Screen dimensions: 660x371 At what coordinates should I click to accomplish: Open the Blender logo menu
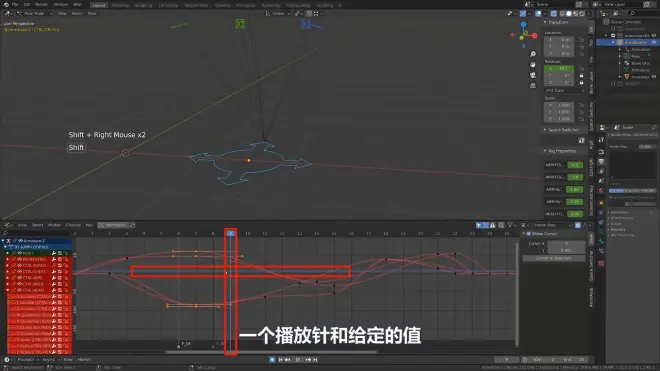(x=6, y=4)
